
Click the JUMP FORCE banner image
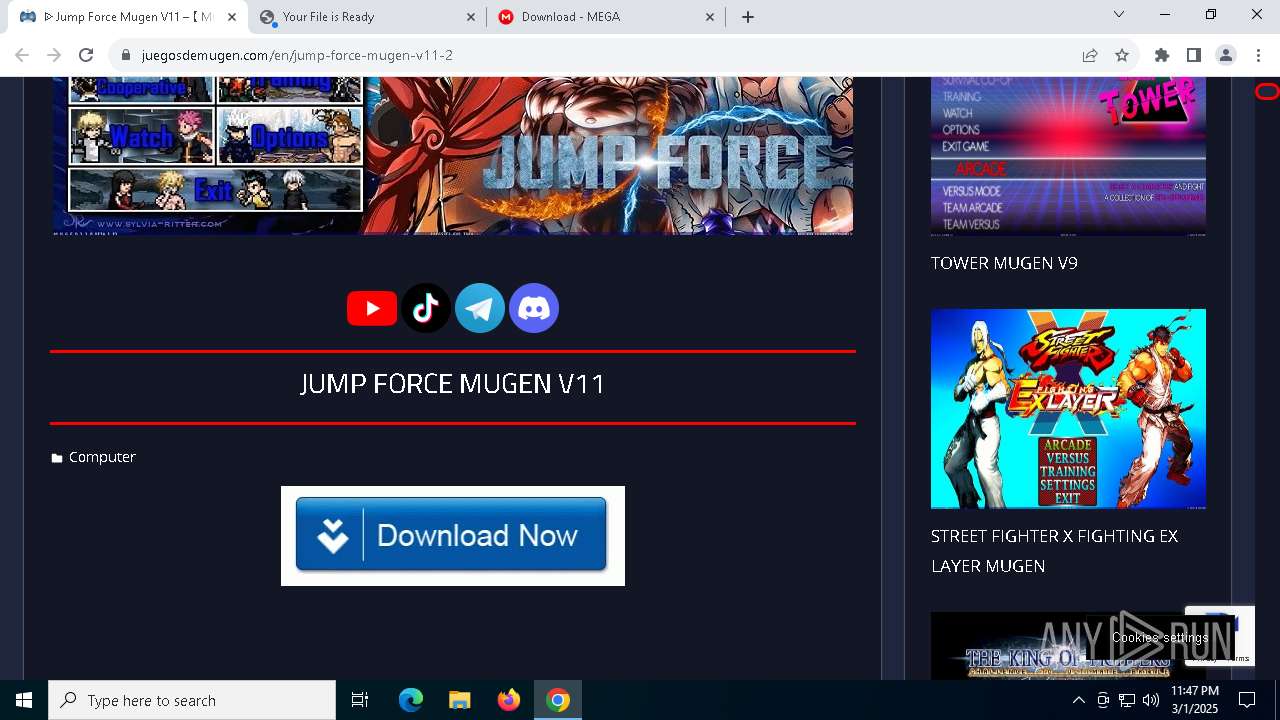pyautogui.click(x=453, y=156)
